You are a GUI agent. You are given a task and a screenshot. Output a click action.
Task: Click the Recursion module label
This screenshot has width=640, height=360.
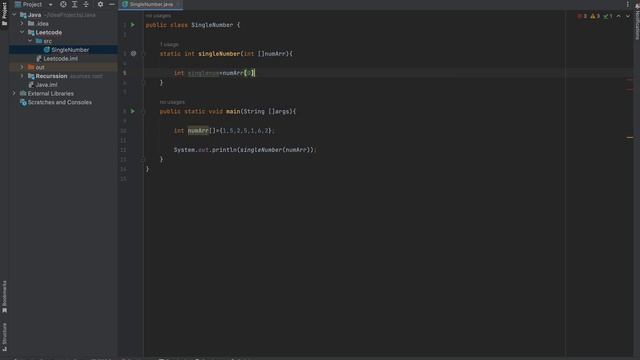(x=51, y=76)
